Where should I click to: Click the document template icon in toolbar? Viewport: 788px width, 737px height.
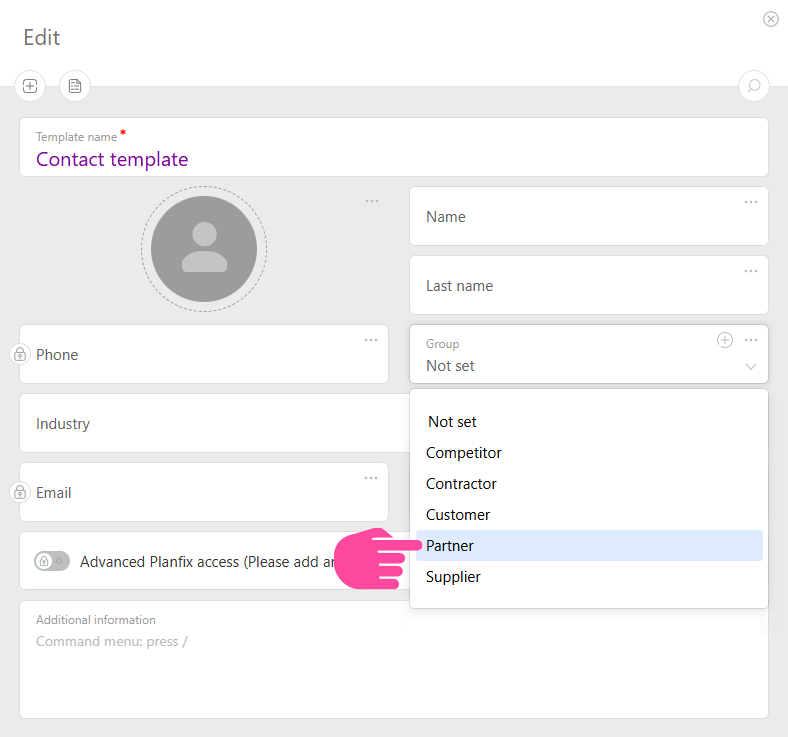(x=75, y=86)
